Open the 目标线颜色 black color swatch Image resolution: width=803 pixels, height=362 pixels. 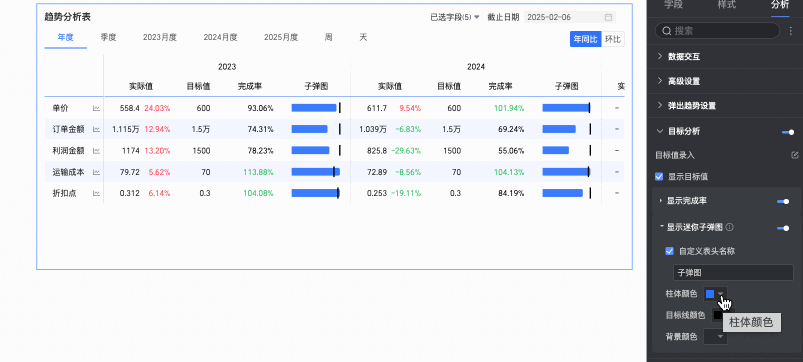coord(718,315)
